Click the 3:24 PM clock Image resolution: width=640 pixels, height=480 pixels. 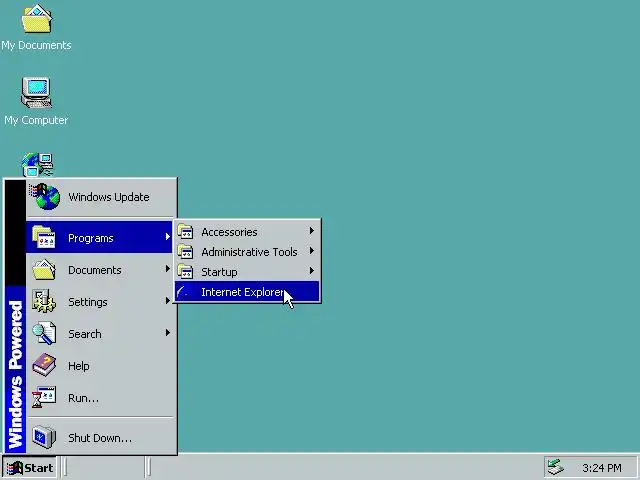[x=602, y=468]
